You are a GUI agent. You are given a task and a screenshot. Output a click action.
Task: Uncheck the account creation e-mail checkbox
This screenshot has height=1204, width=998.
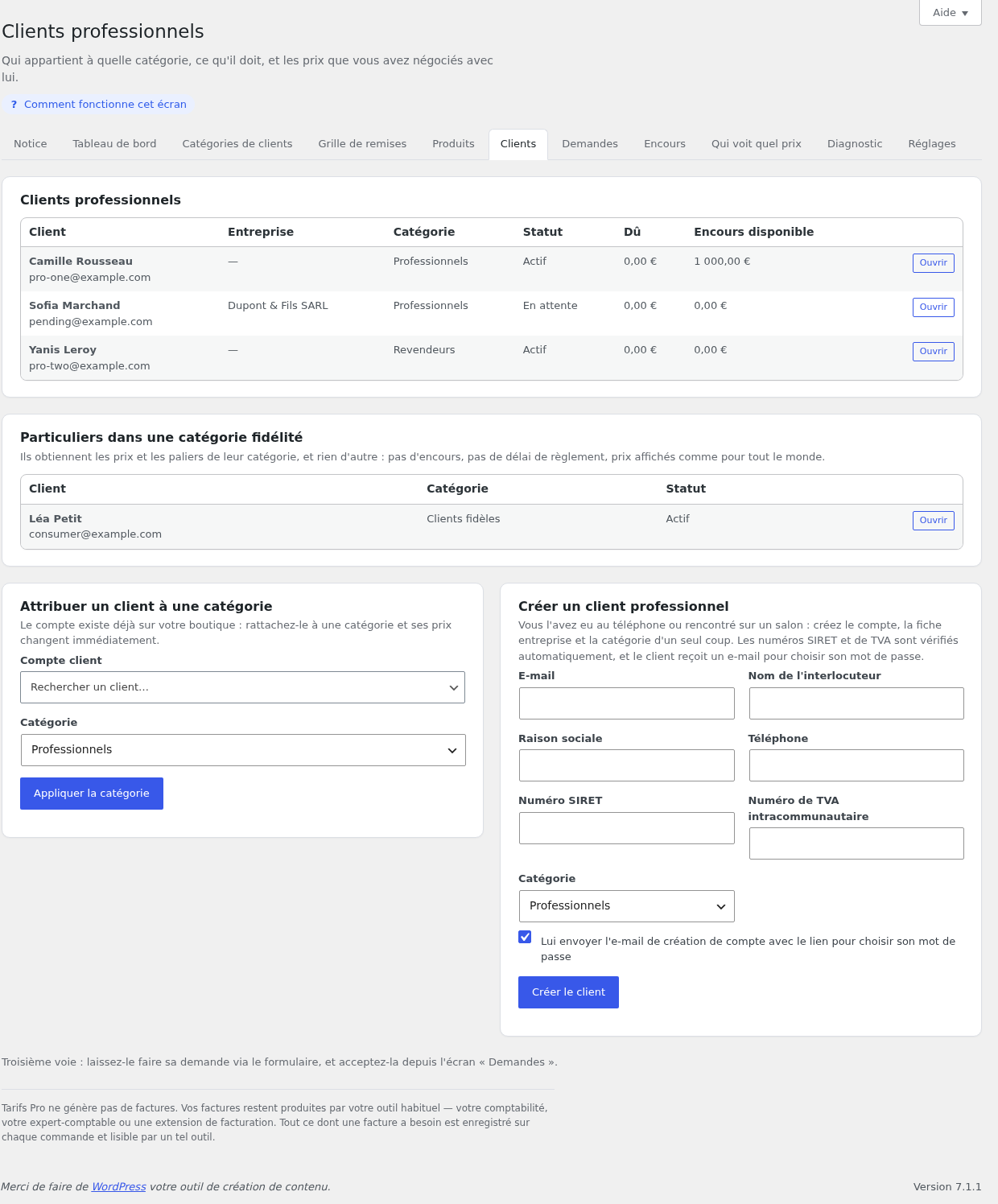pyautogui.click(x=525, y=937)
